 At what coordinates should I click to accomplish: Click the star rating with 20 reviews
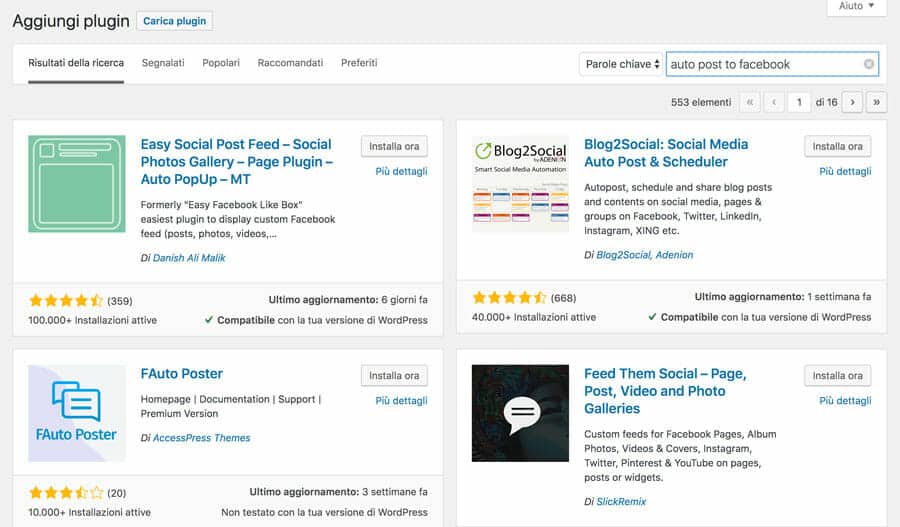tap(66, 493)
